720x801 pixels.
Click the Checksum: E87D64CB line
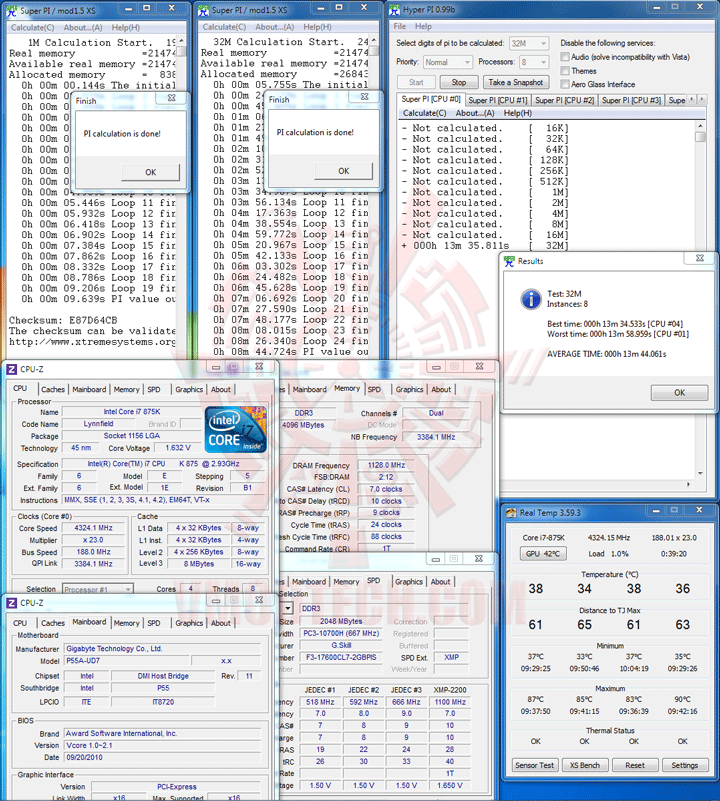click(x=63, y=320)
